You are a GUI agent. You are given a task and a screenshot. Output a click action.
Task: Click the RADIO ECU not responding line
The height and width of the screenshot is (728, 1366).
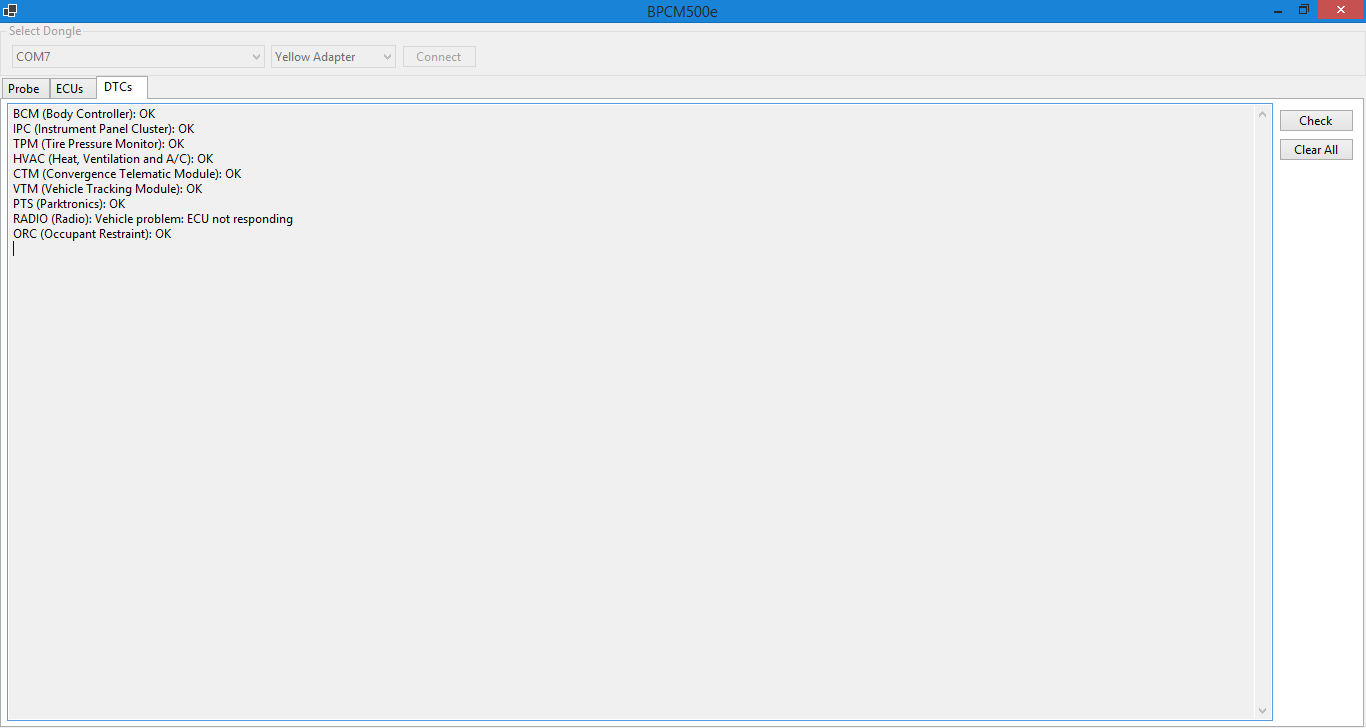click(153, 219)
